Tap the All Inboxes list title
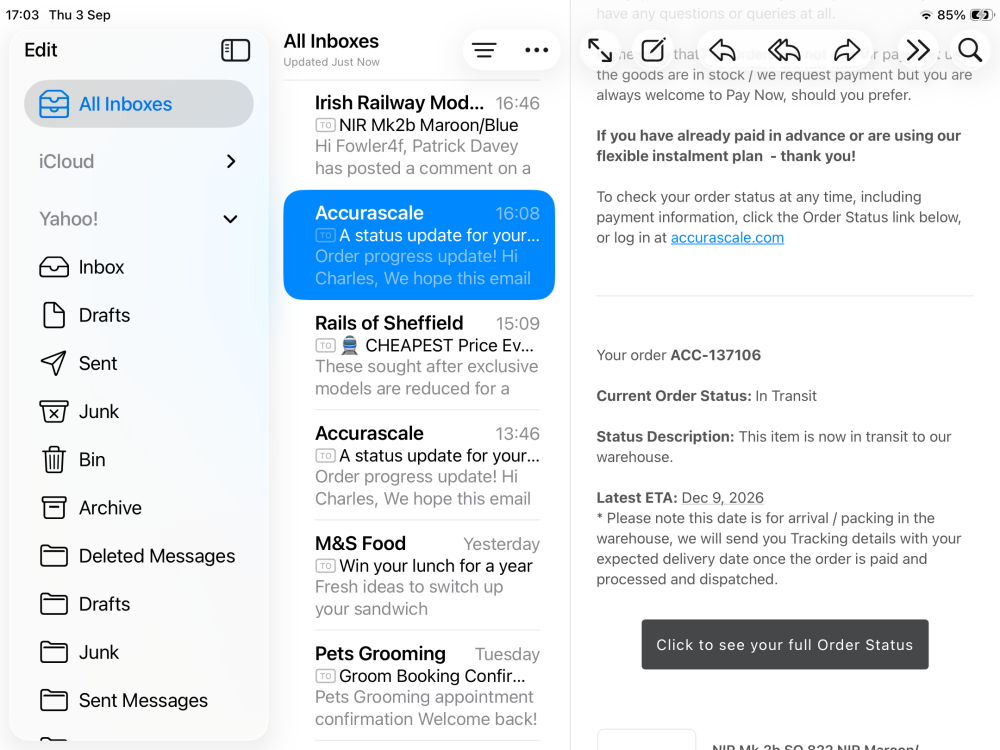This screenshot has height=750, width=1000. (x=331, y=41)
